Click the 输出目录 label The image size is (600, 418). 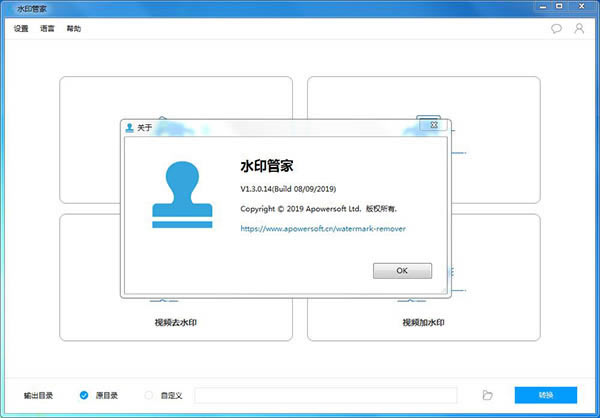[x=38, y=395]
